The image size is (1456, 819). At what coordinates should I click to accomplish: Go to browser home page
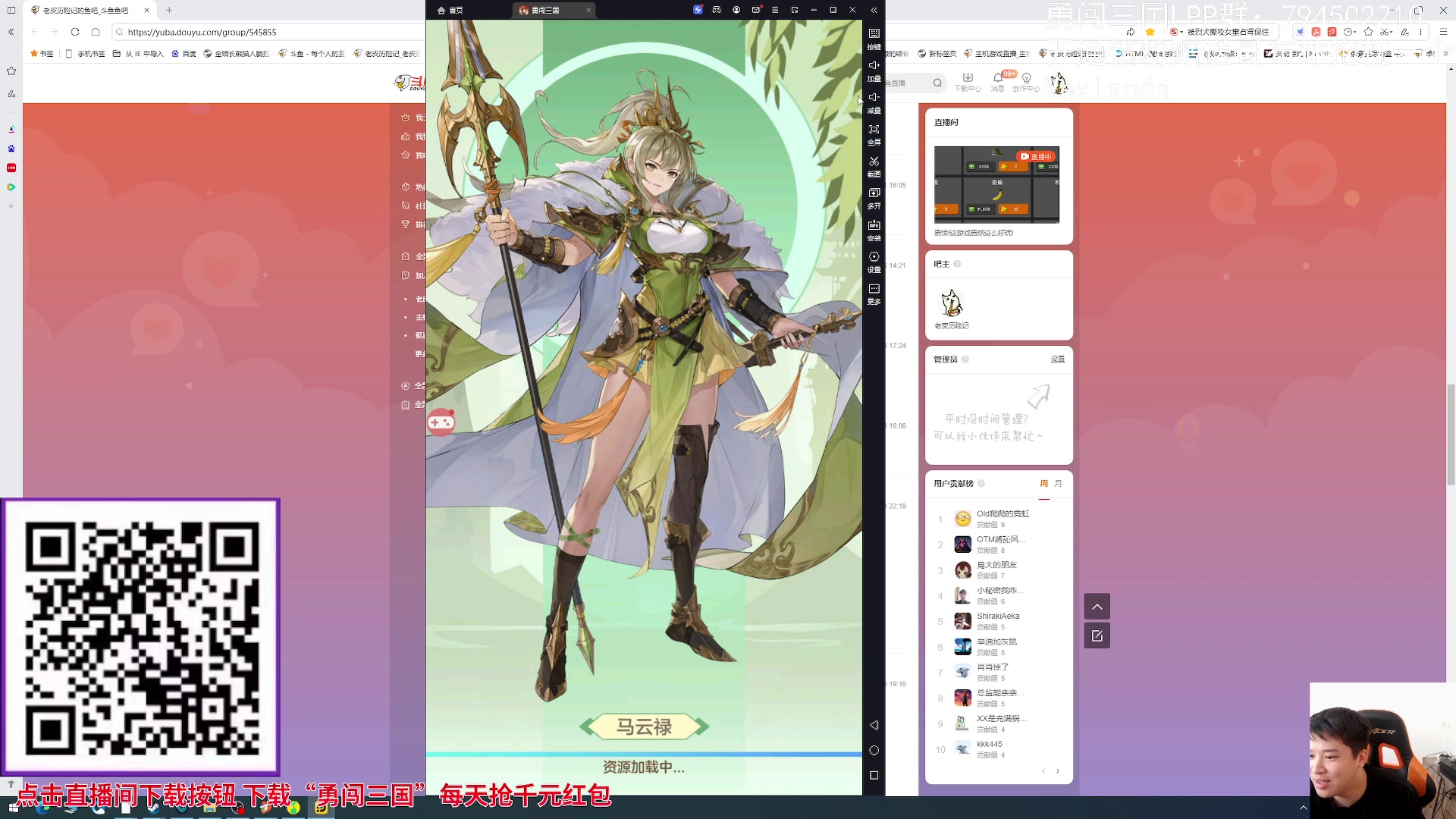tap(96, 32)
